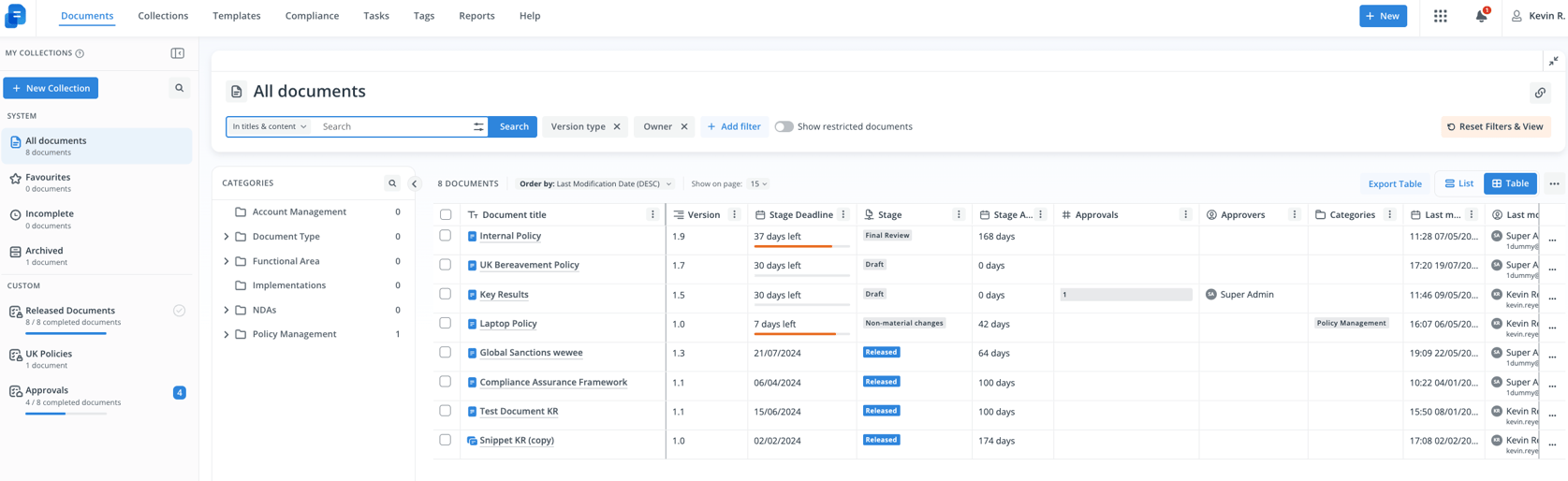The width and height of the screenshot is (1568, 481).
Task: Open Stage Deadline column options menu
Action: (843, 214)
